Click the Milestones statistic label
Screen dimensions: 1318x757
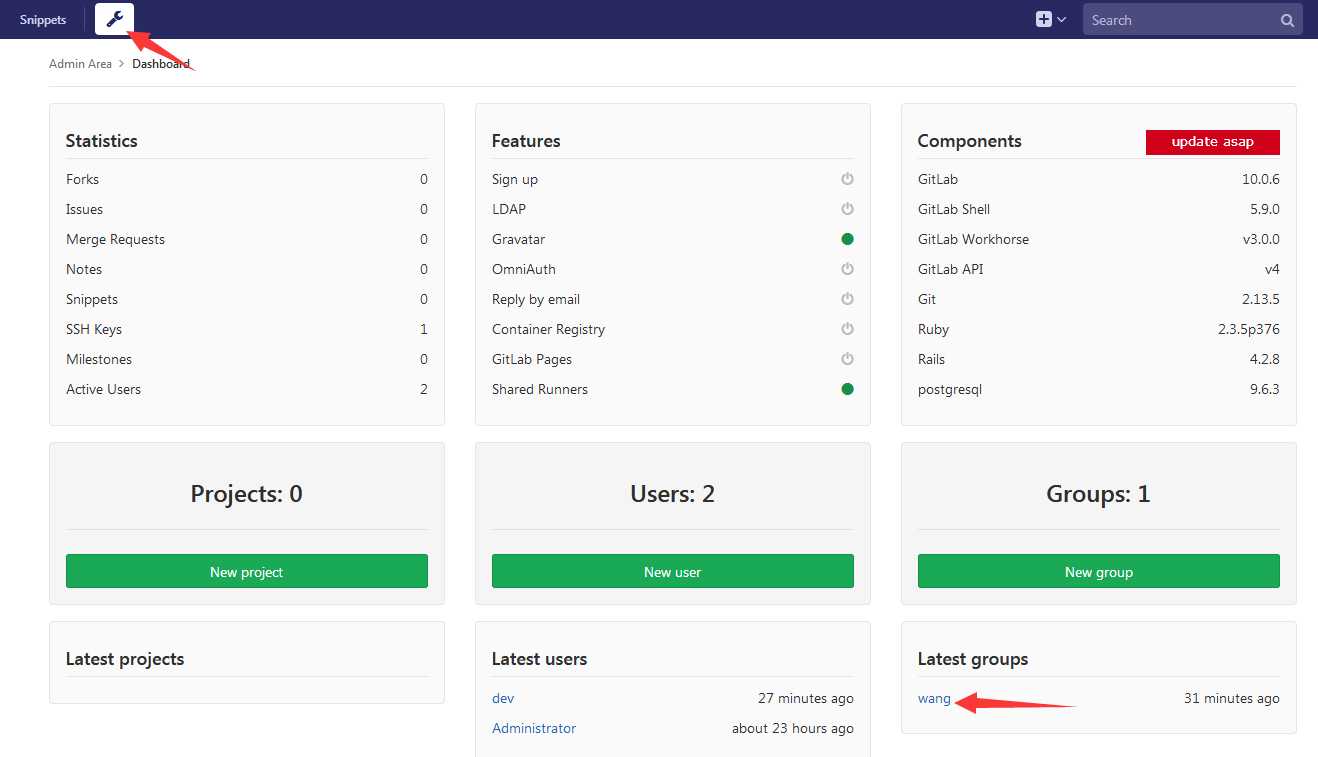pos(99,359)
